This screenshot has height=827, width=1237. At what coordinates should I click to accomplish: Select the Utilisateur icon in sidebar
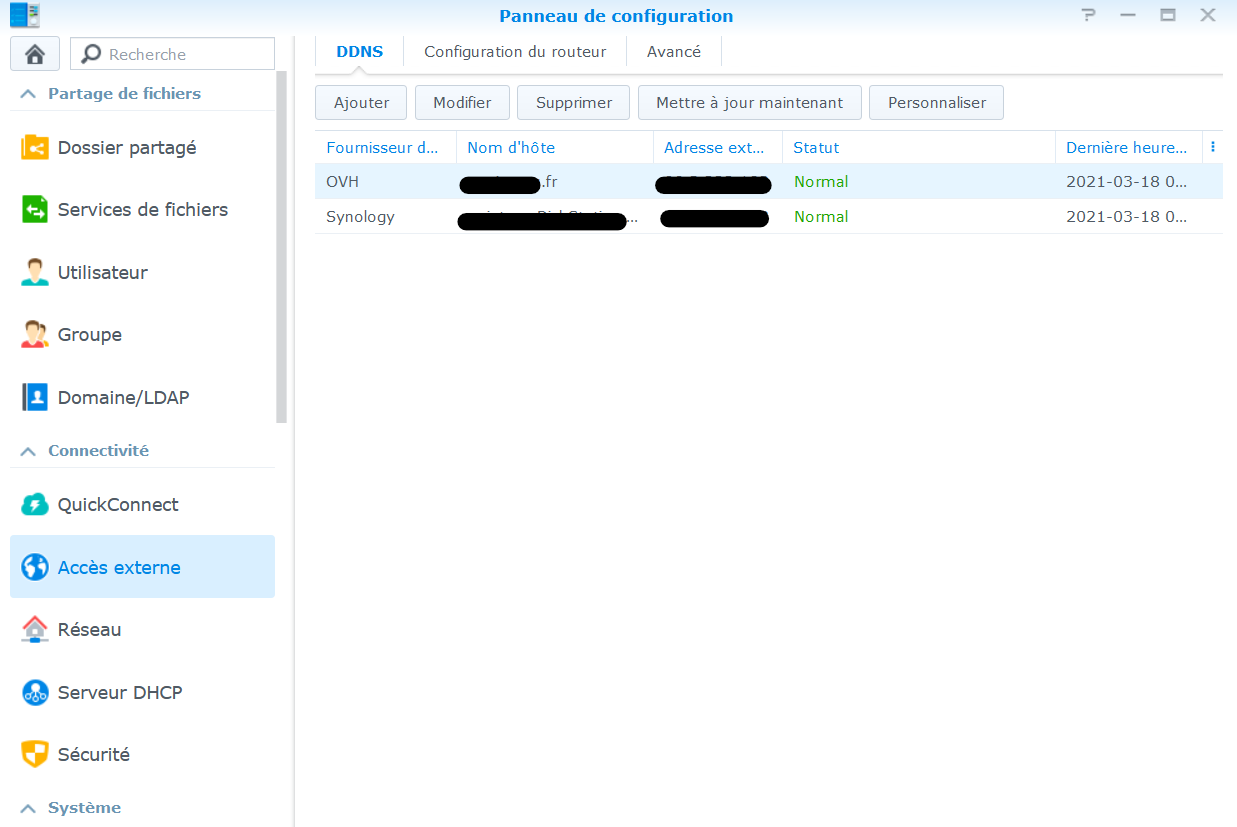click(x=35, y=272)
